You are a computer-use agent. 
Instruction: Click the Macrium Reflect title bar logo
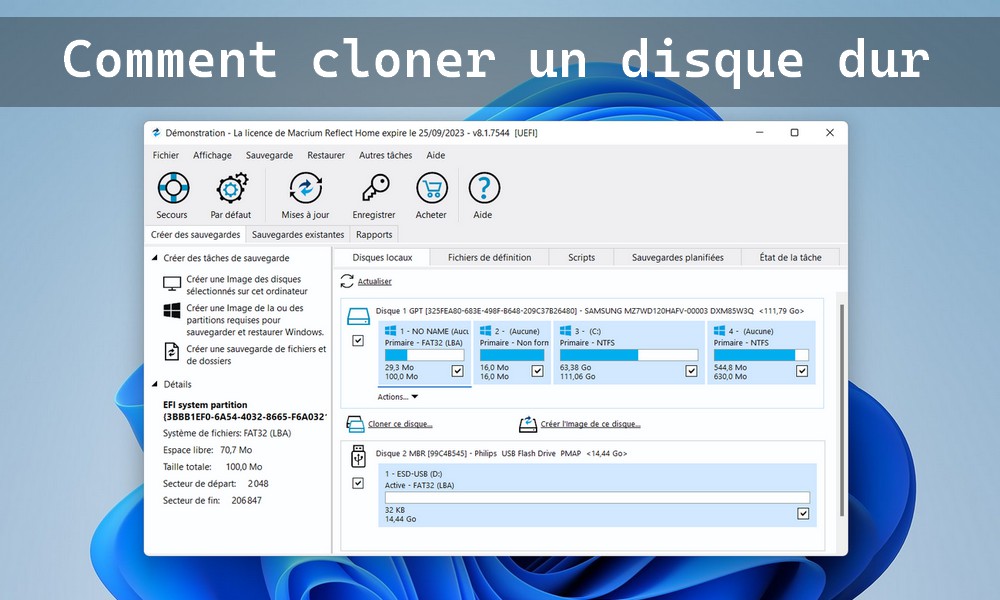coord(156,133)
